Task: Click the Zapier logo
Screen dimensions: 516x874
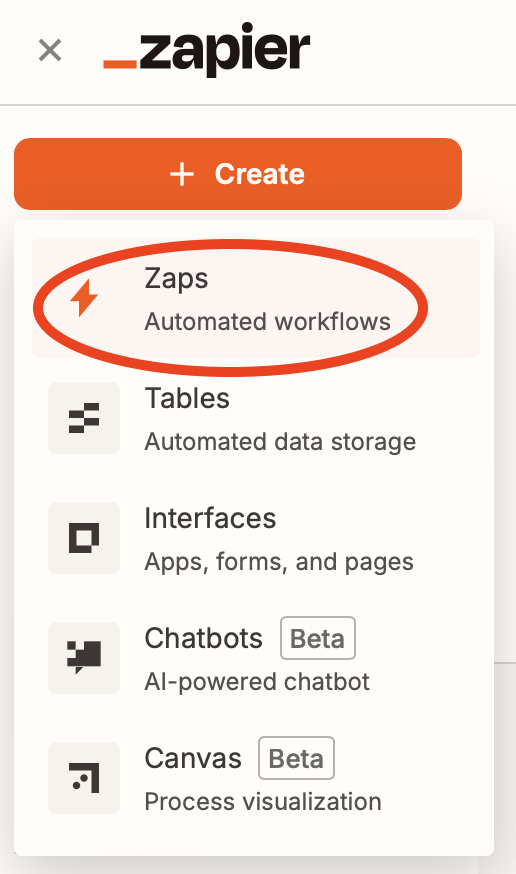Action: click(x=207, y=50)
